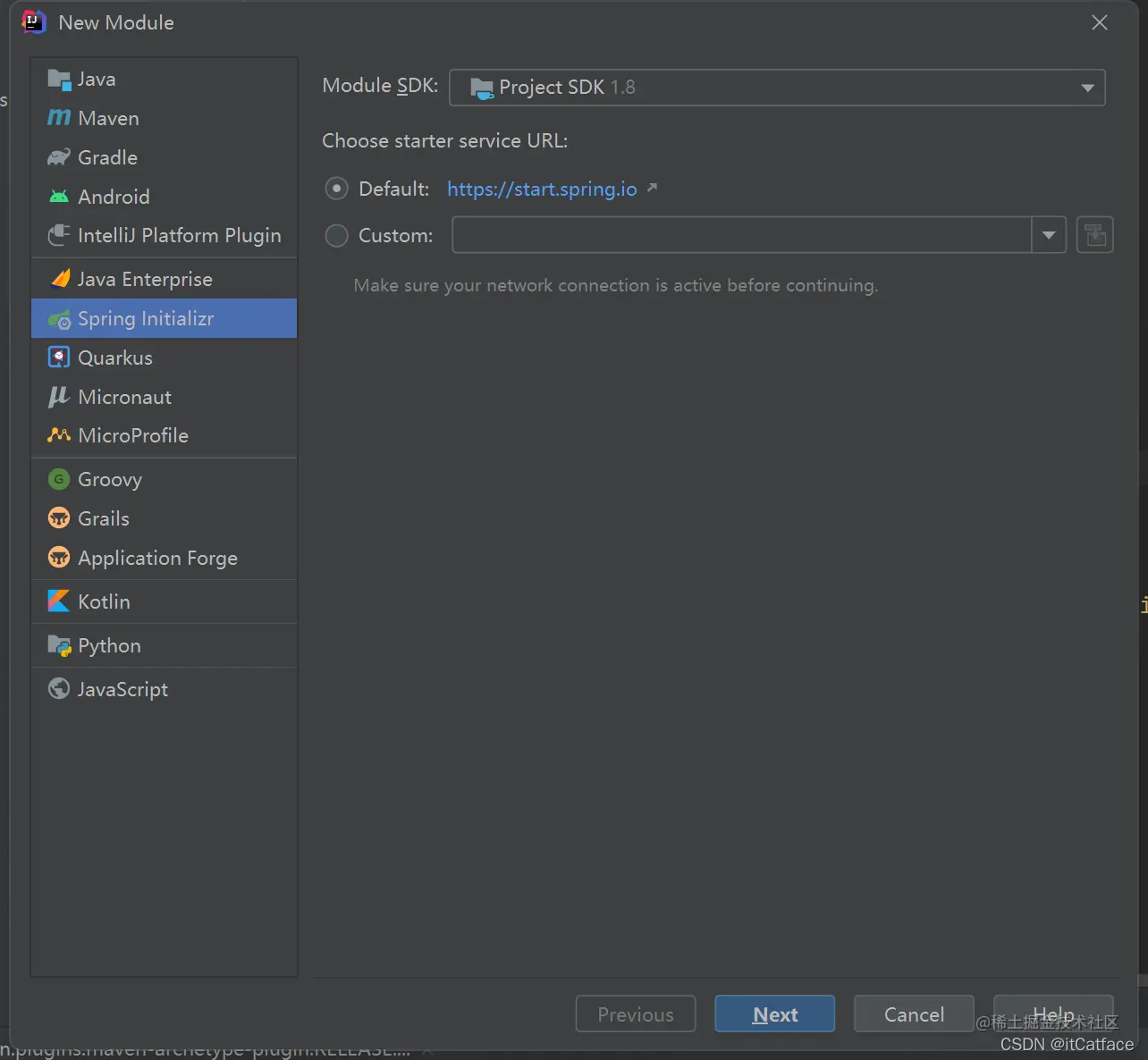Select the 'Spring Initializr' entry text
Image resolution: width=1148 pixels, height=1060 pixels.
coord(146,319)
